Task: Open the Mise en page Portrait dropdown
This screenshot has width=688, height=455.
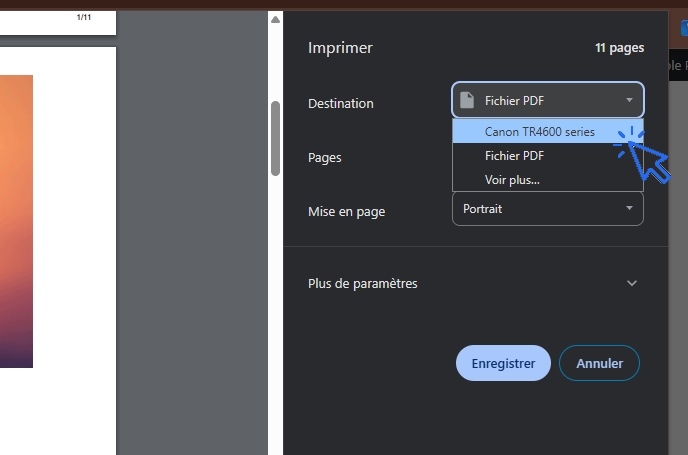Action: [547, 209]
